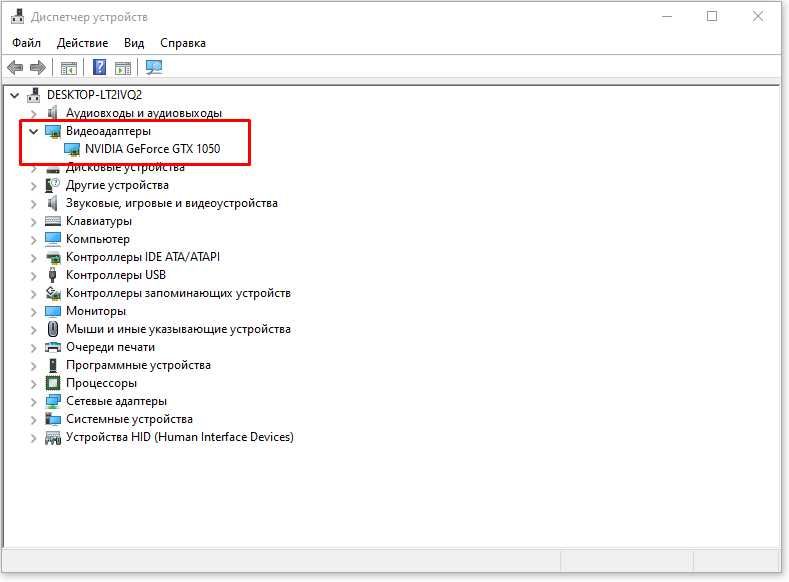The width and height of the screenshot is (789, 582).
Task: Click the Device Manager title bar icon
Action: point(18,17)
